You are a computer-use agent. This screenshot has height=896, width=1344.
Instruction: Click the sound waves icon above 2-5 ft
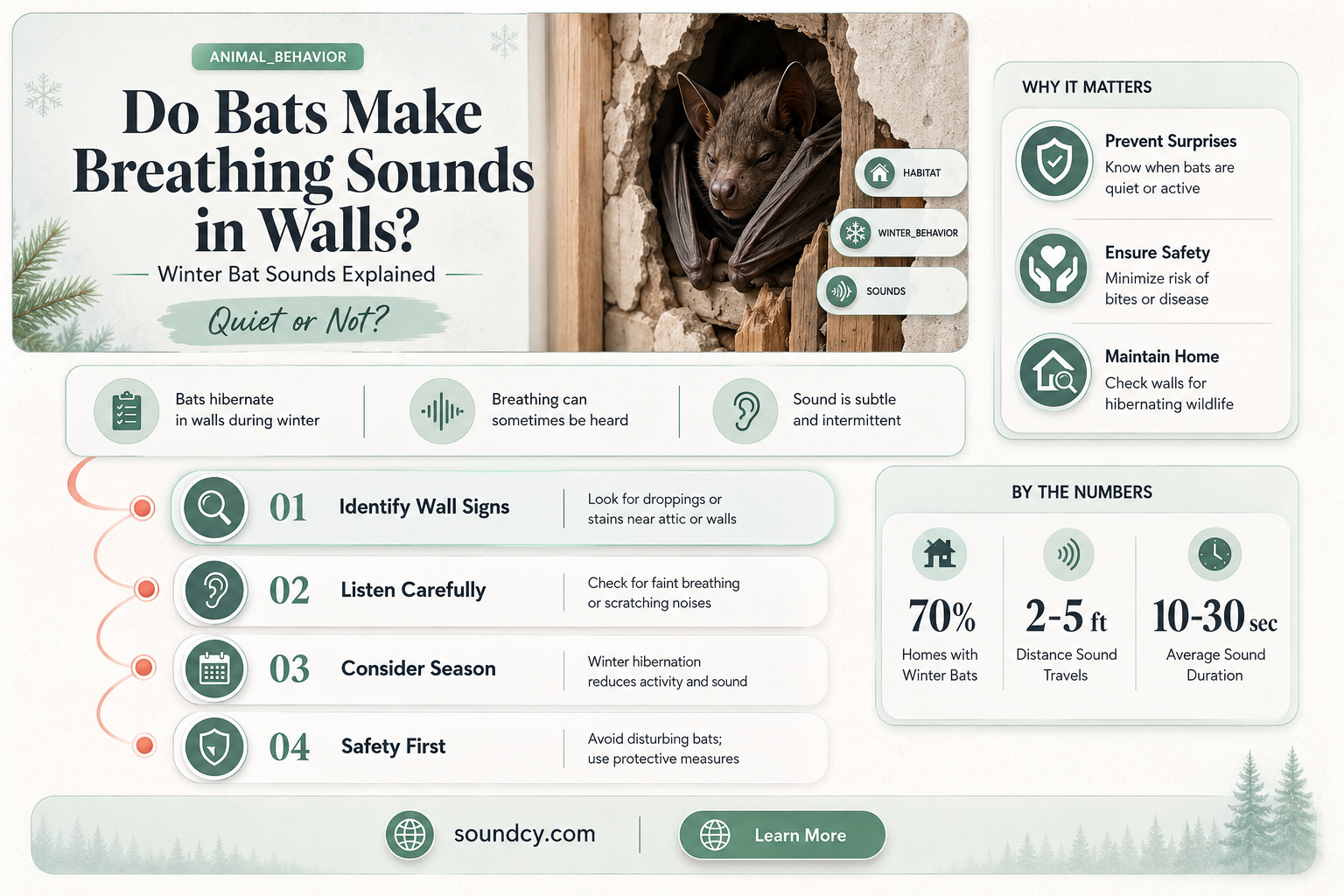1068,553
